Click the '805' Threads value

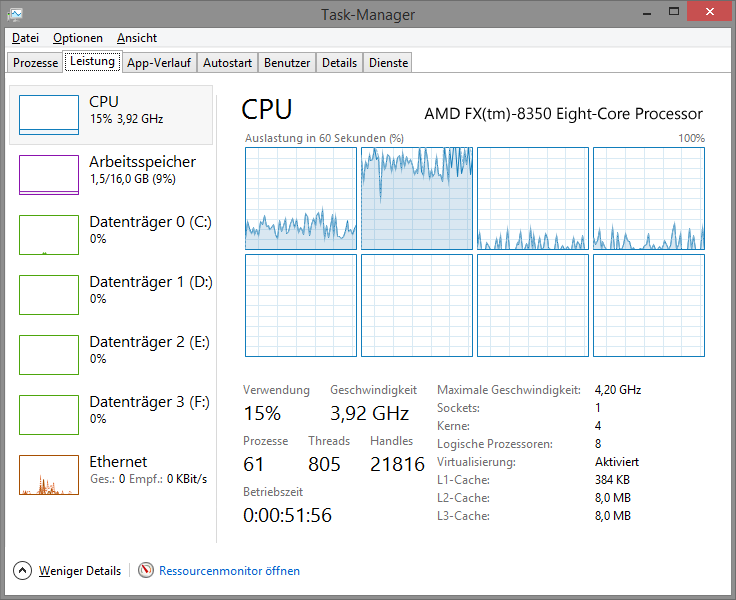(x=324, y=464)
